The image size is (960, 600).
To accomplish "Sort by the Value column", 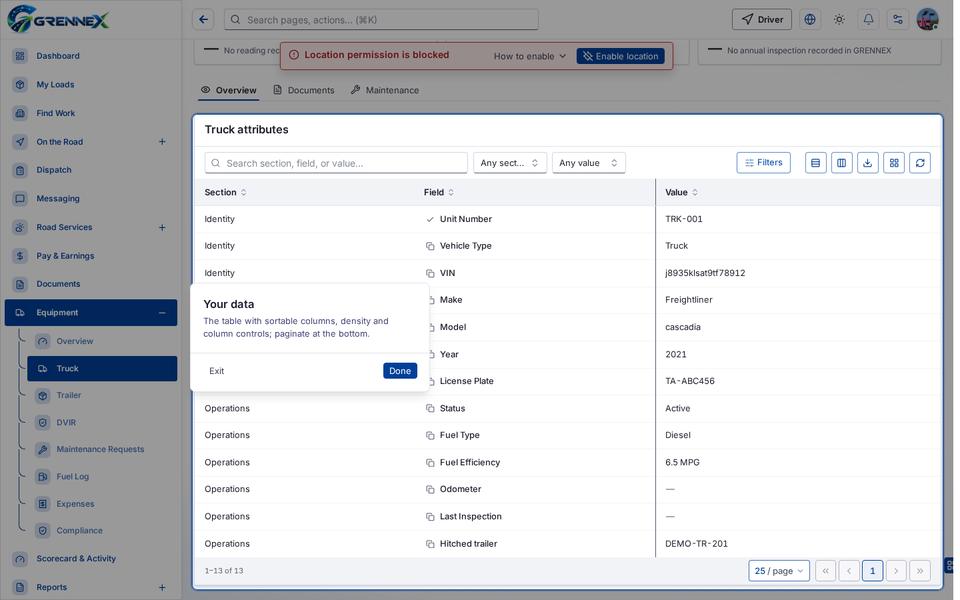I will coord(681,192).
